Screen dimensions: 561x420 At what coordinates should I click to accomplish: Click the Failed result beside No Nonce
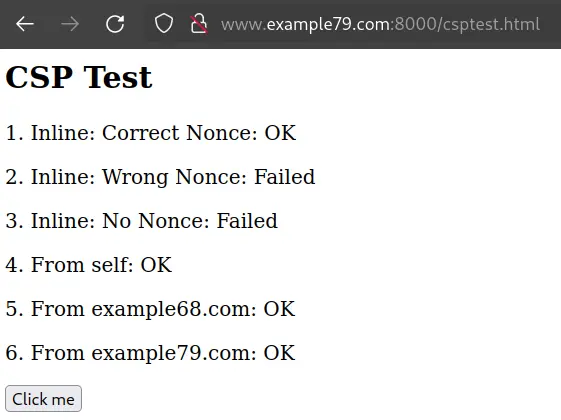pyautogui.click(x=247, y=221)
